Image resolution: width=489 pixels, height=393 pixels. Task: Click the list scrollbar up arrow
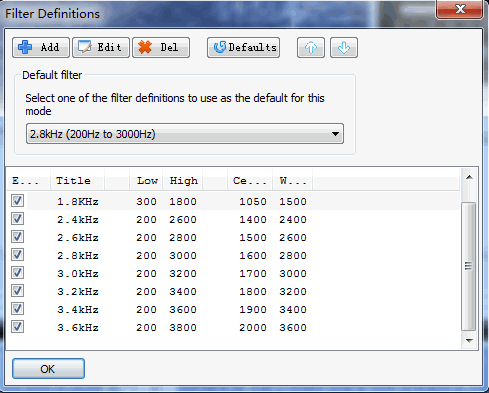[469, 177]
